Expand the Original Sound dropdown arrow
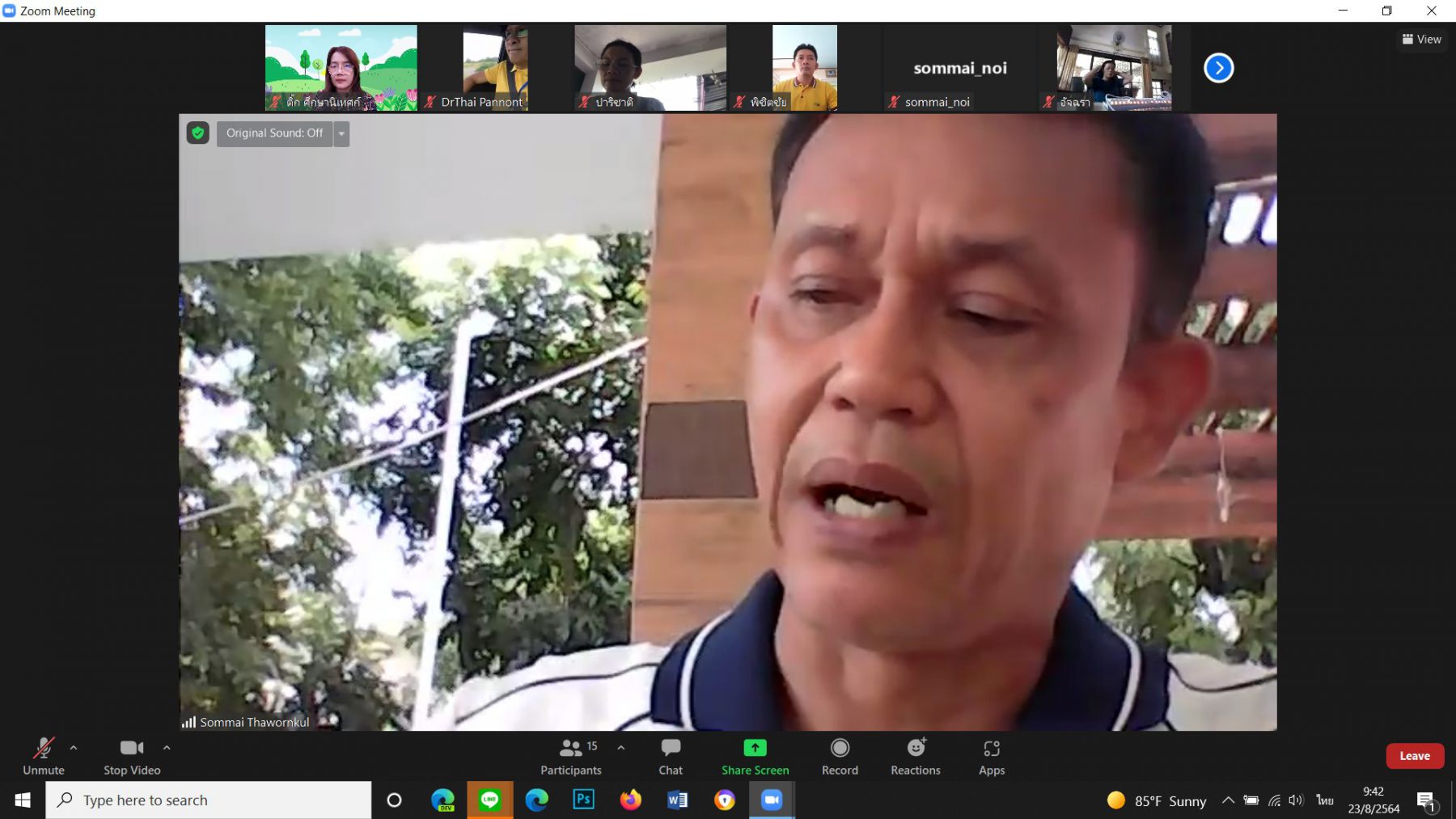Image resolution: width=1456 pixels, height=819 pixels. click(341, 133)
